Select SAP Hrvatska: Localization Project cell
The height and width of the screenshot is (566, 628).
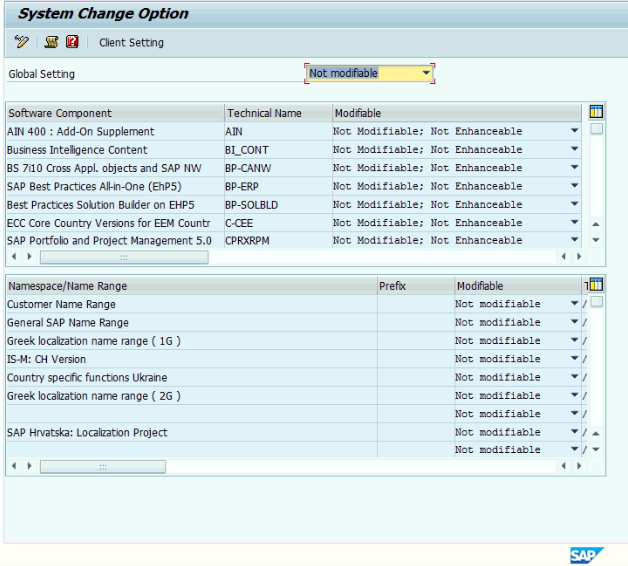click(191, 433)
